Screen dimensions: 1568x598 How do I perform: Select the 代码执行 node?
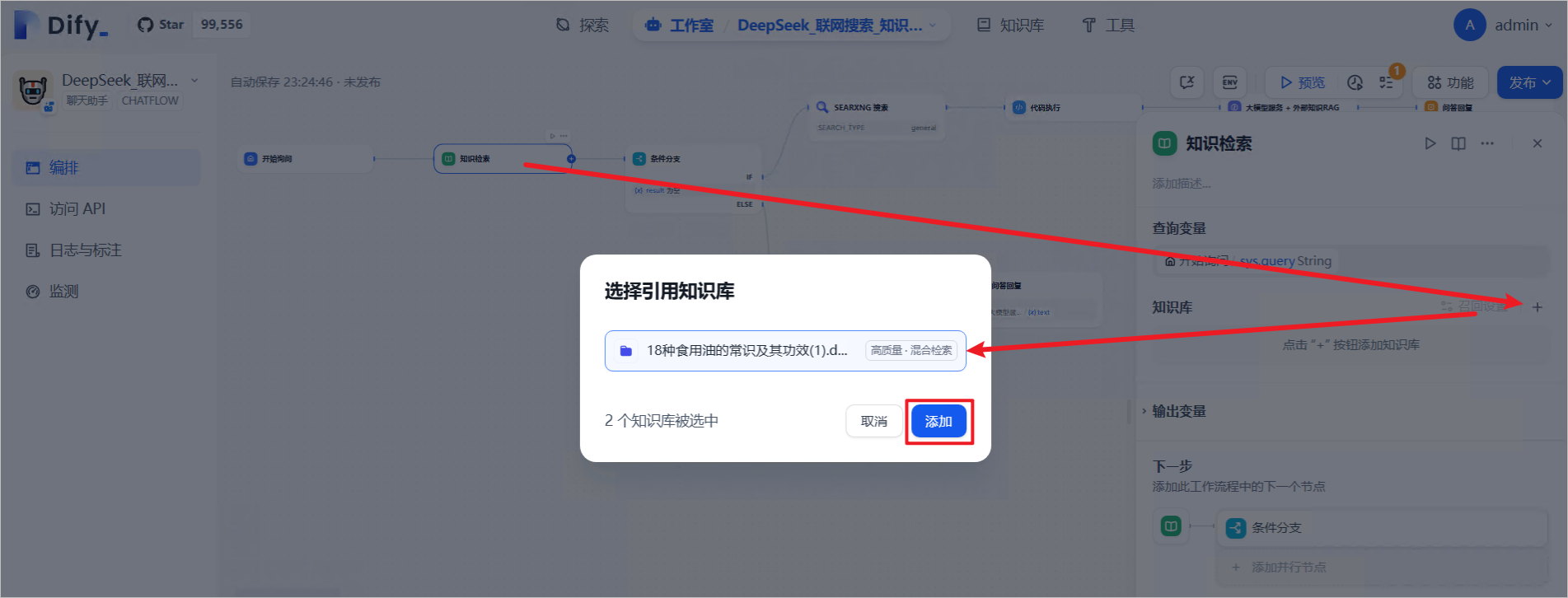point(1074,107)
